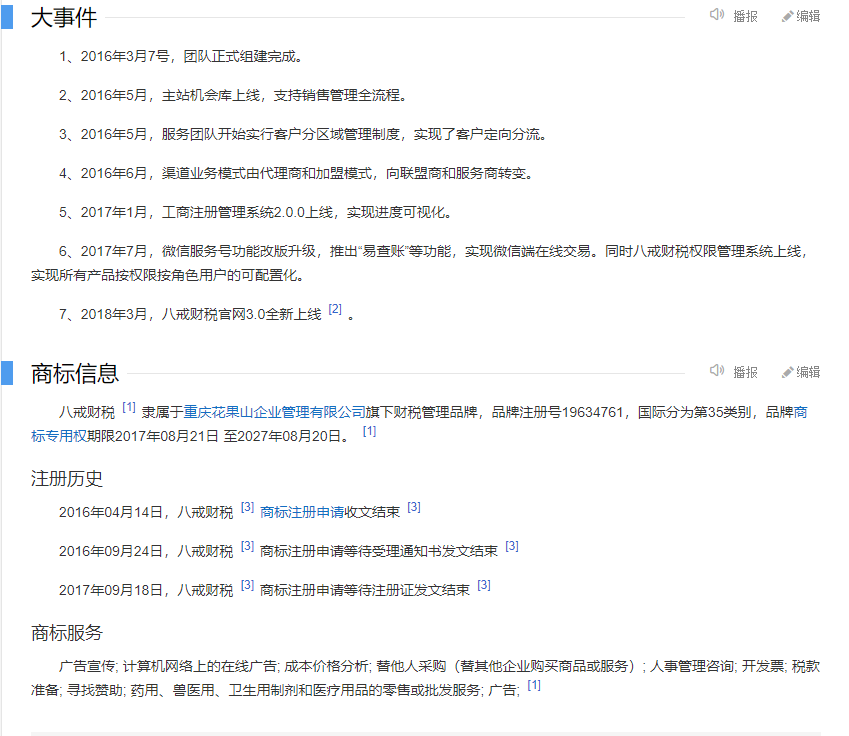Open reference [3] after 注册证发文结束
Image resolution: width=849 pixels, height=736 pixels.
(484, 585)
